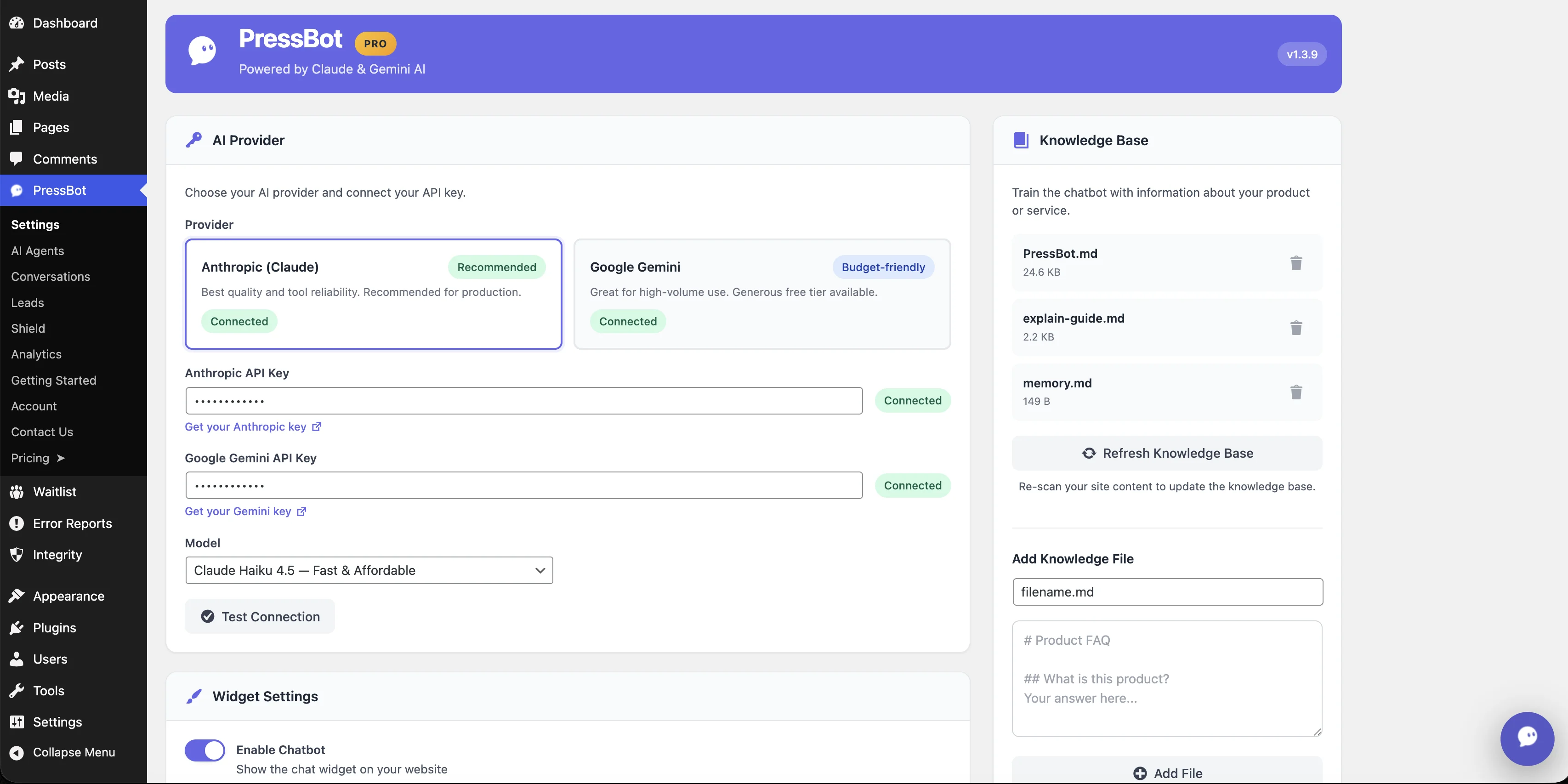Open the Appearance section in the sidebar
Screen dimensions: 1568x784
click(x=68, y=596)
